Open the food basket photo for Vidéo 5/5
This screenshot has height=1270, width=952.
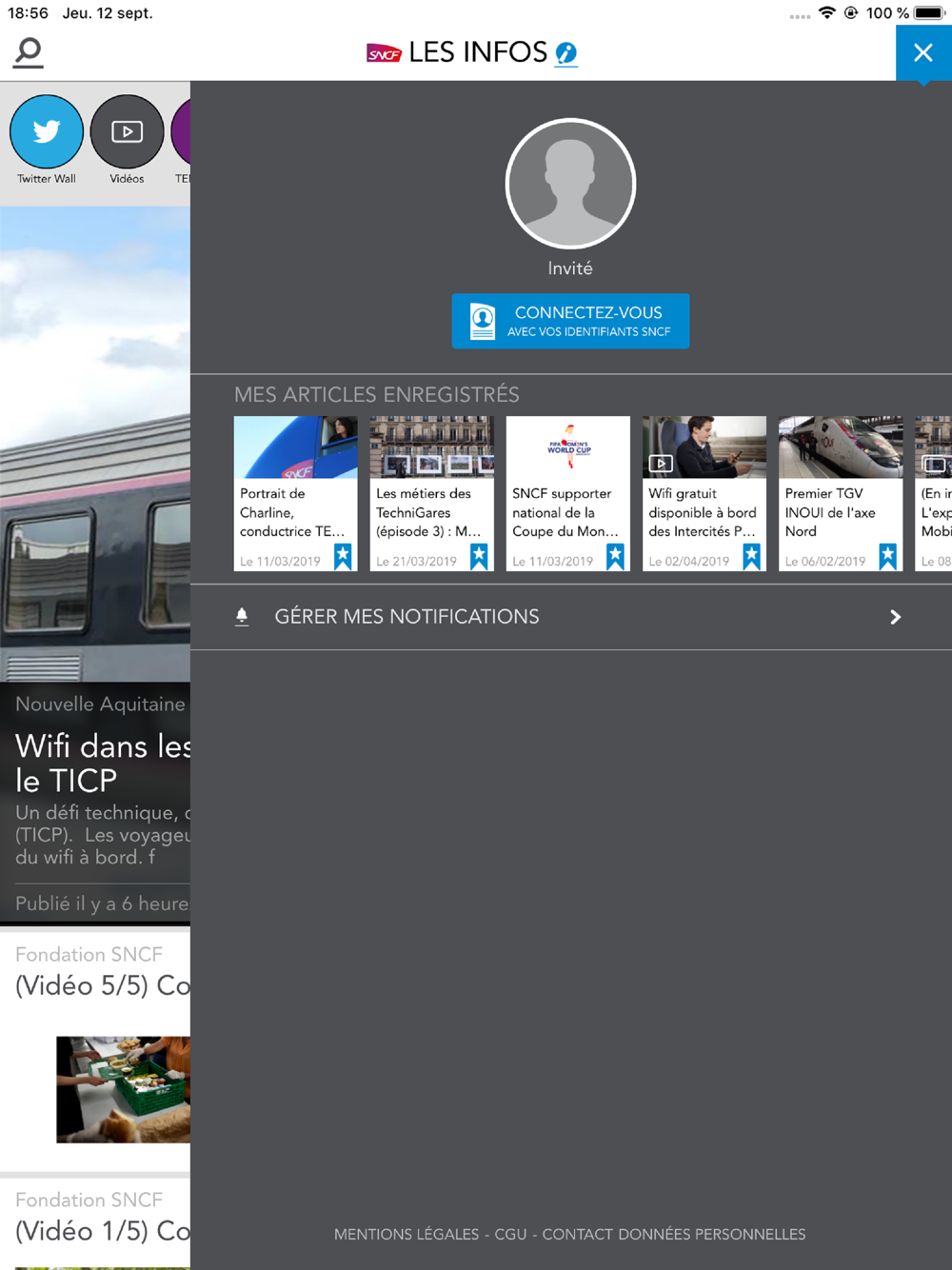(123, 1089)
